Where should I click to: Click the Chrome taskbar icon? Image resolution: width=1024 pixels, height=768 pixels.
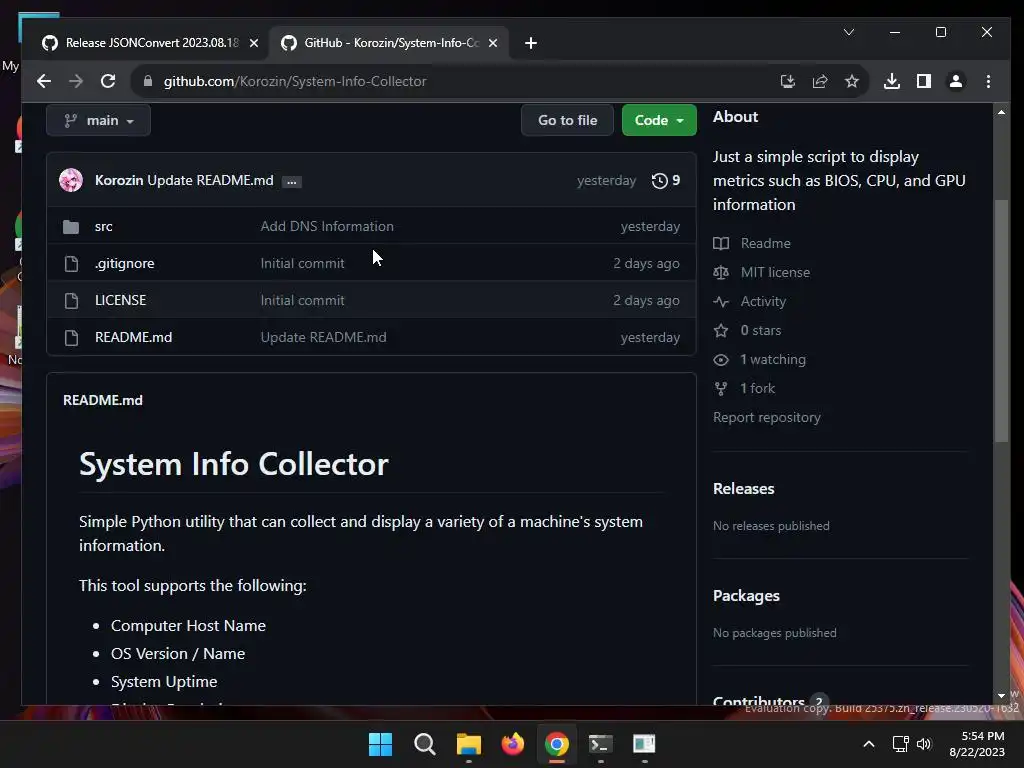(x=557, y=744)
